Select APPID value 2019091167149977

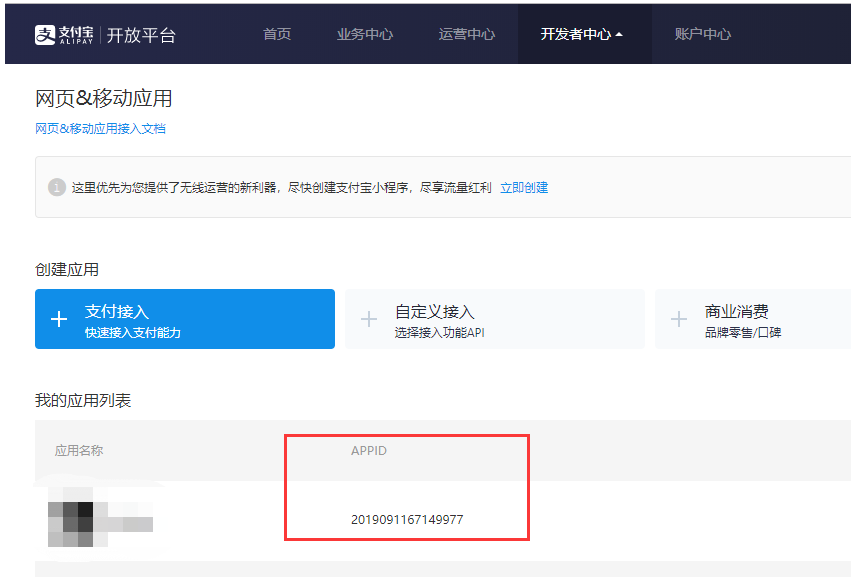(x=407, y=520)
